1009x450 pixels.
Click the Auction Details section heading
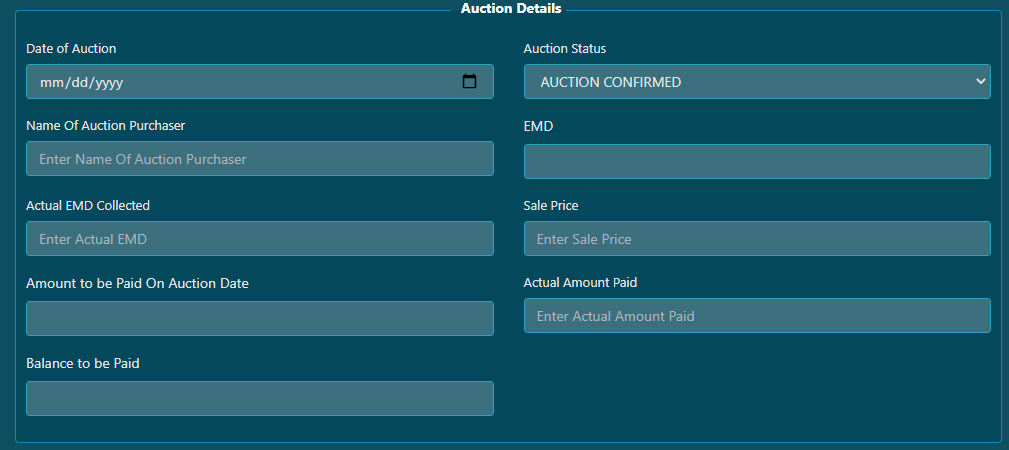pos(511,9)
